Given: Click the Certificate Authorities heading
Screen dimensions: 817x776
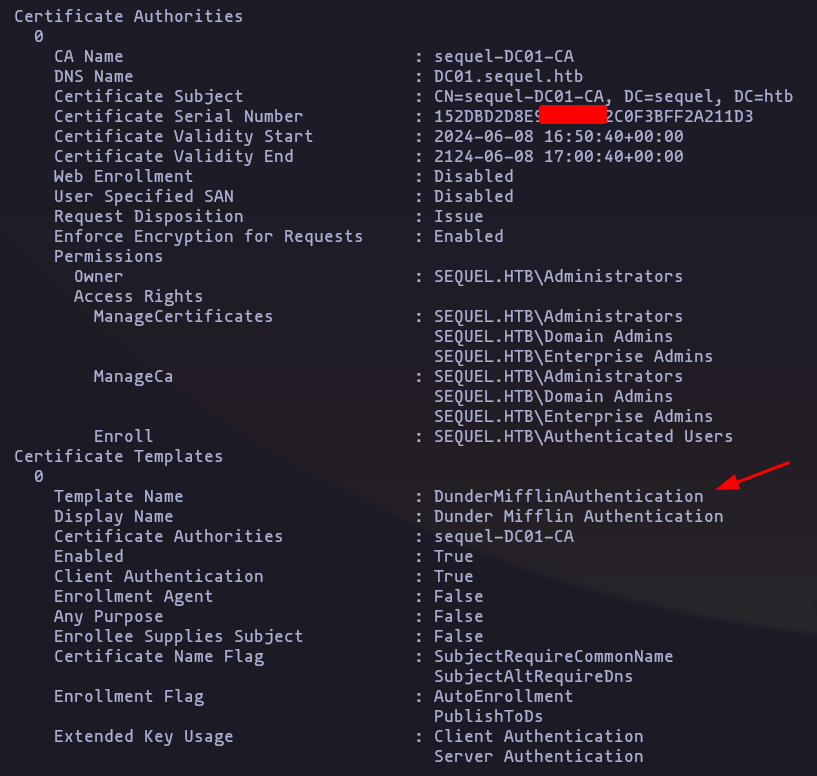Looking at the screenshot, I should pos(128,16).
